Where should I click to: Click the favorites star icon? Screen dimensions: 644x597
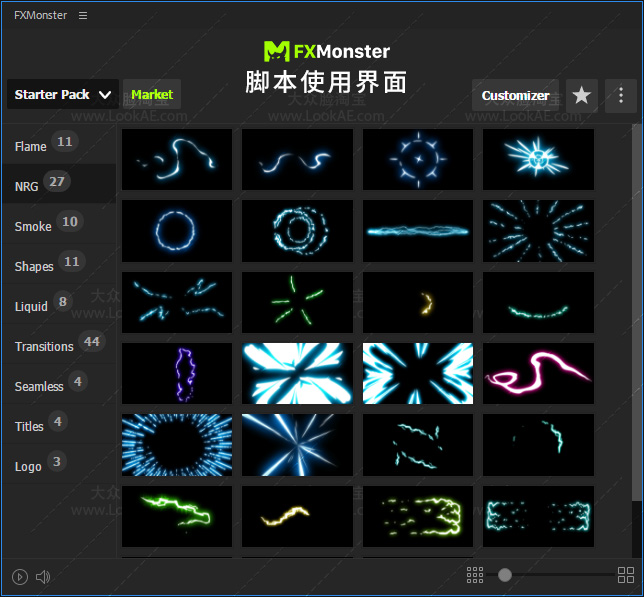point(582,95)
